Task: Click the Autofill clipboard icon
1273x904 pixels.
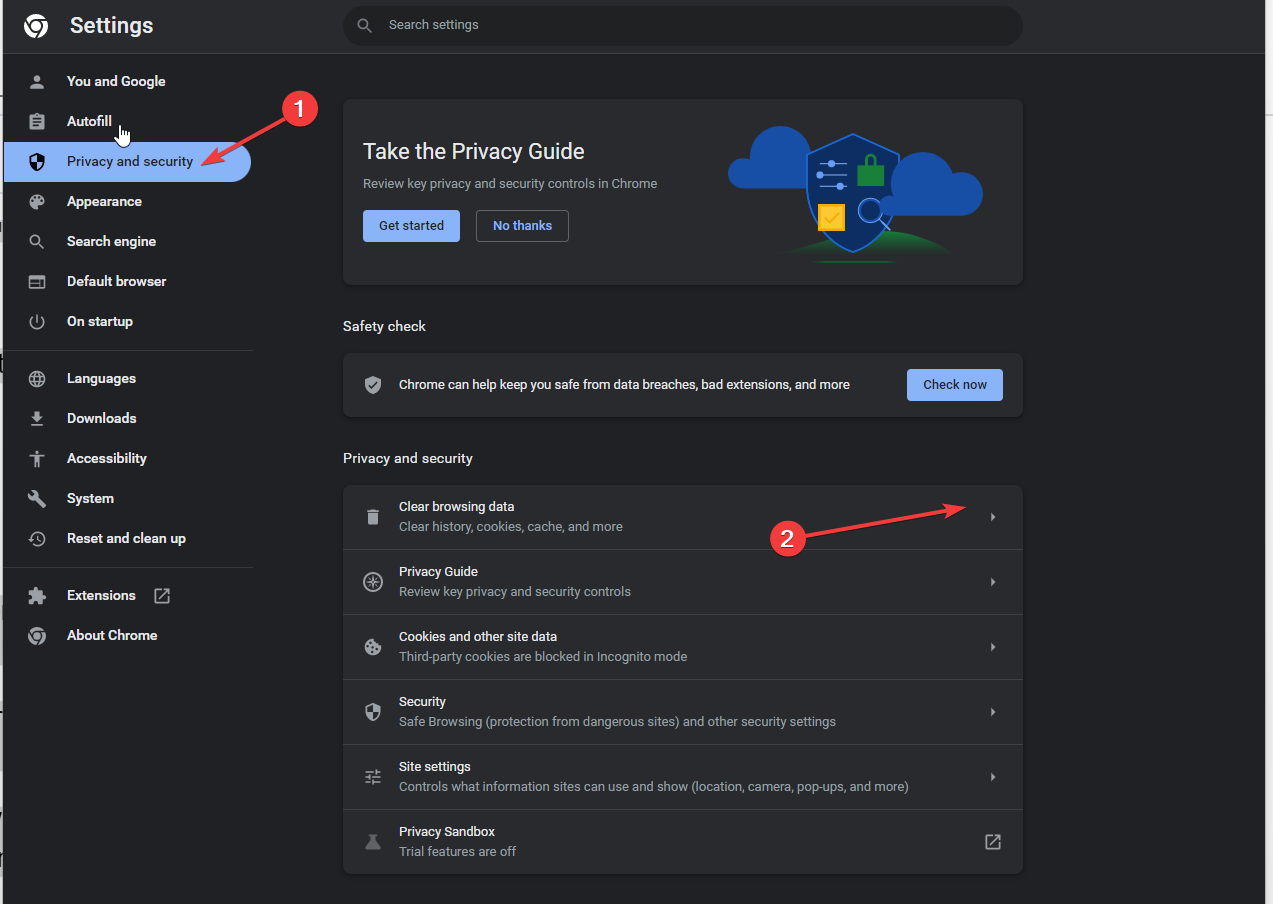Action: [37, 121]
